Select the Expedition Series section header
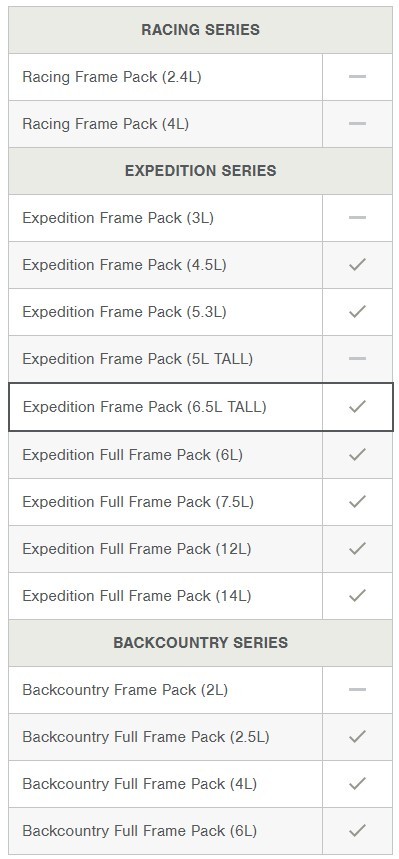 [201, 171]
